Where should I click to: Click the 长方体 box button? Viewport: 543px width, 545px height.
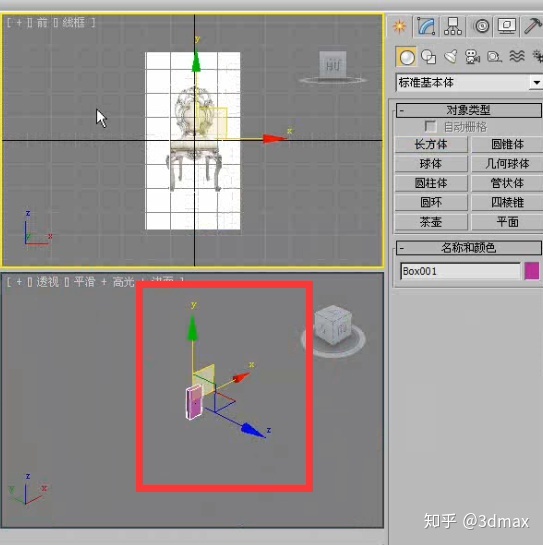pos(431,144)
